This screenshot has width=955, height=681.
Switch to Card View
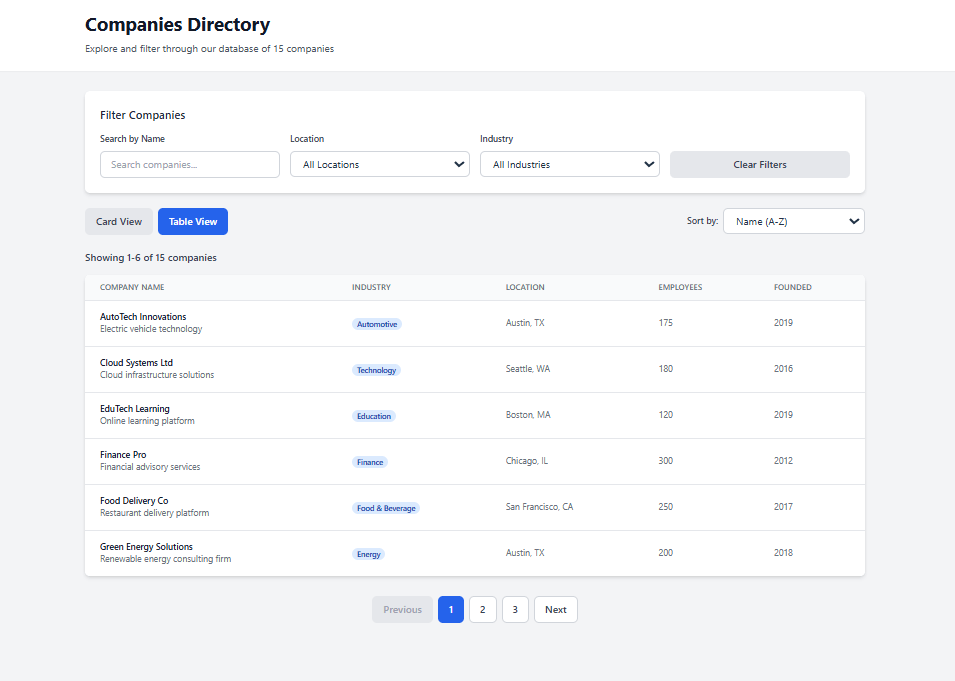[118, 221]
